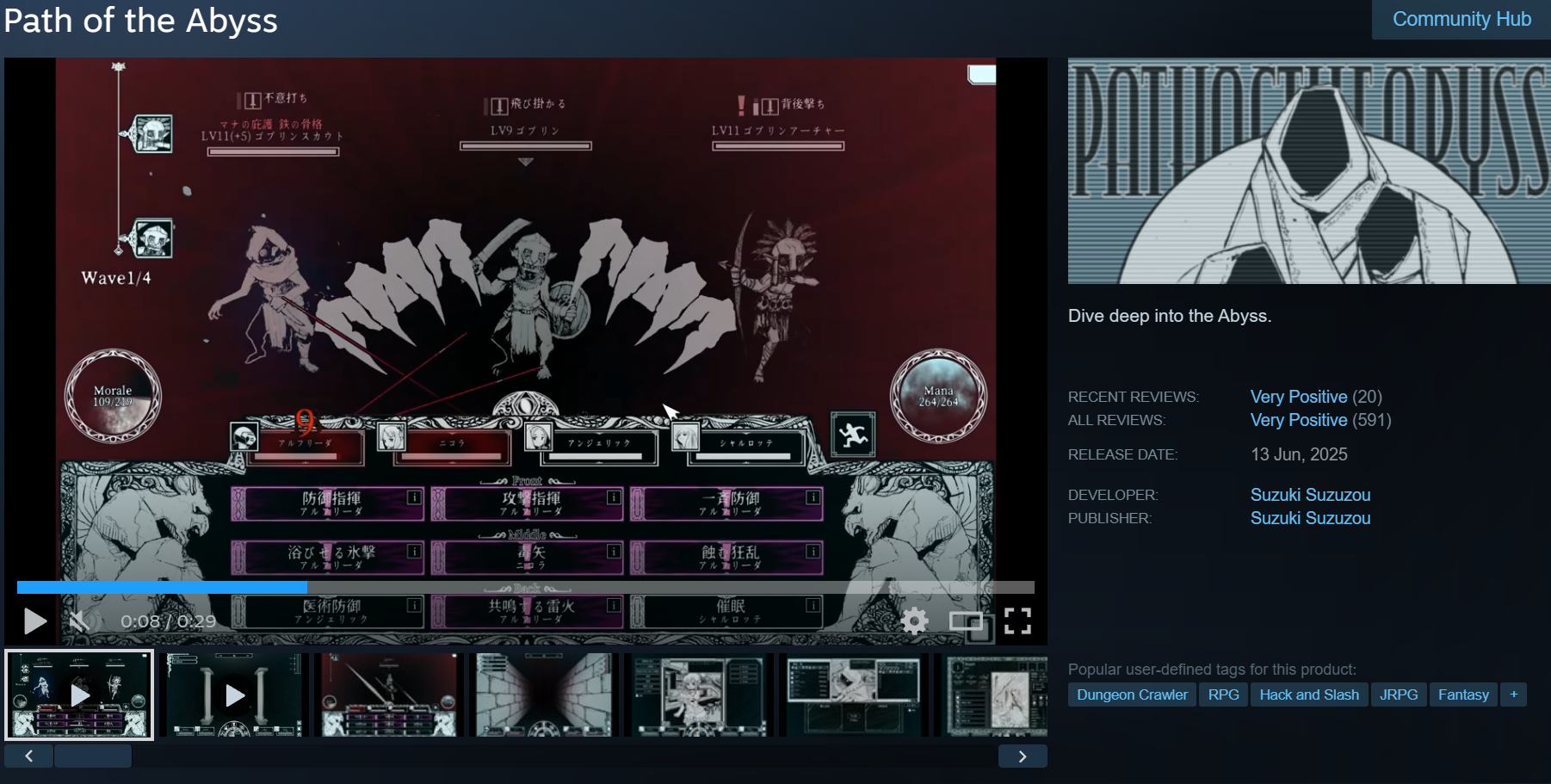
Task: View the sixth screenshot thumbnail
Action: [x=854, y=694]
